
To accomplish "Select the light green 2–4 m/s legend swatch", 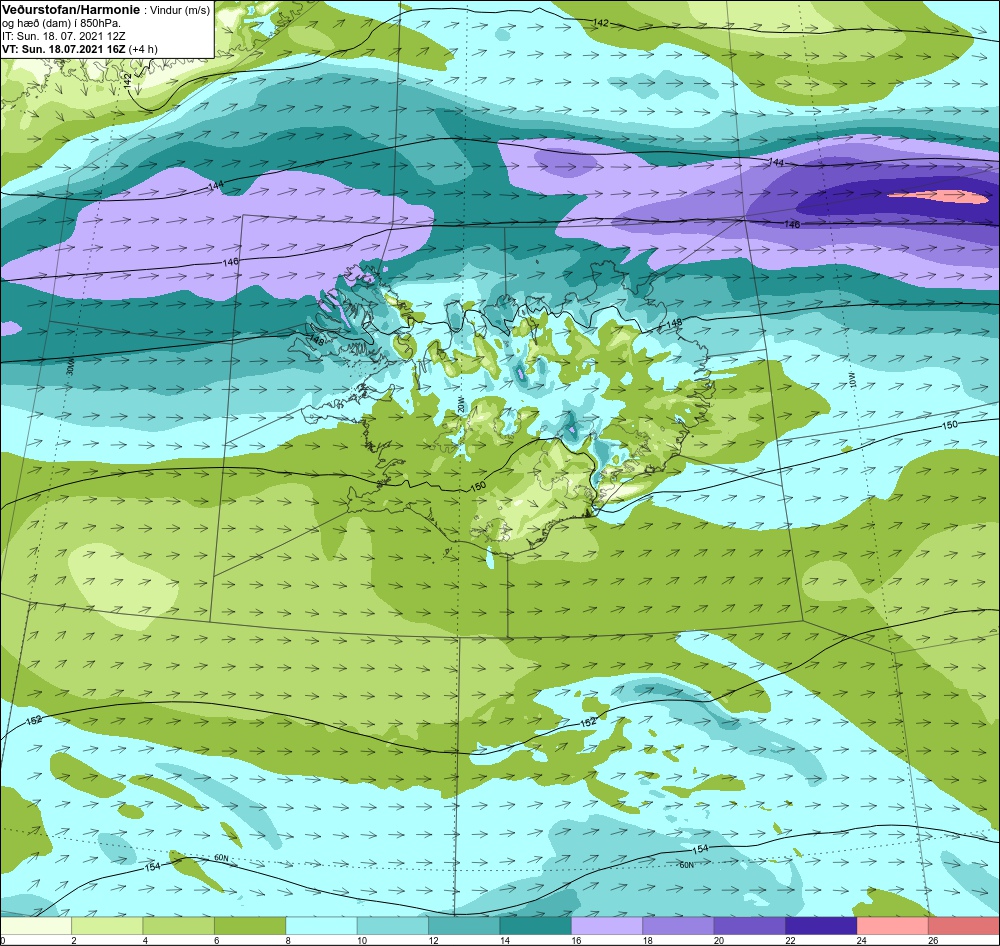I will point(107,926).
